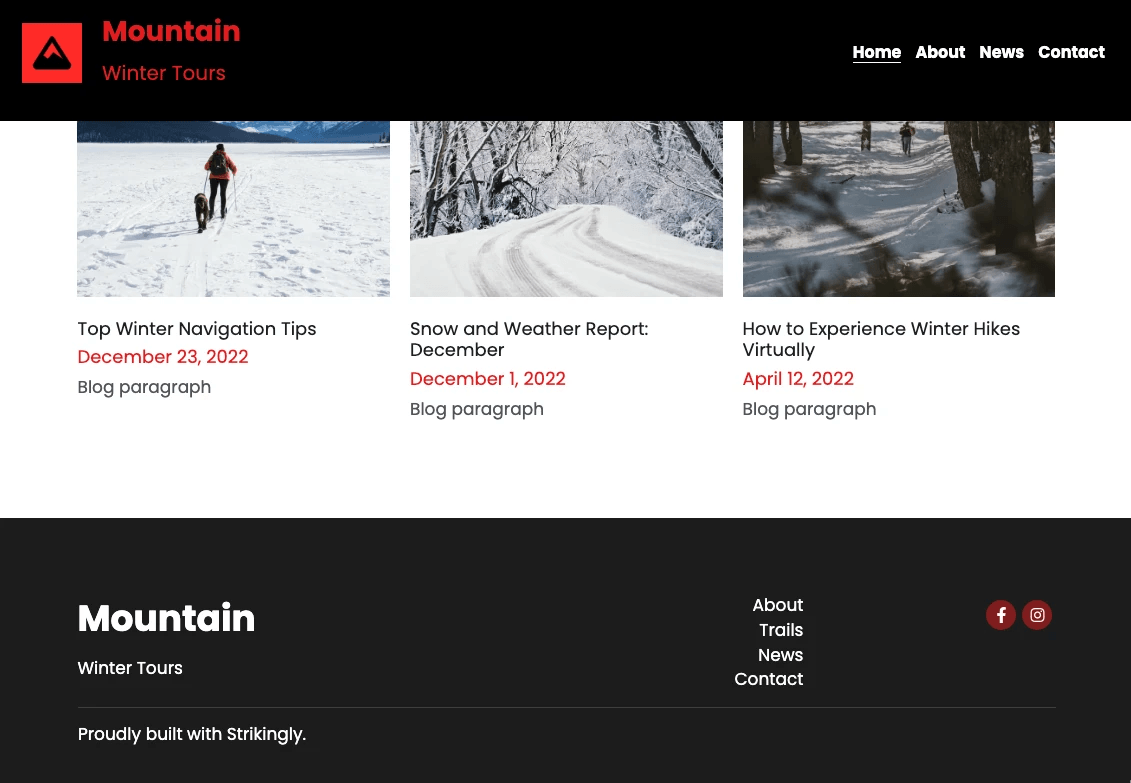The image size is (1131, 783).
Task: Select Home in the navigation bar
Action: coord(877,52)
